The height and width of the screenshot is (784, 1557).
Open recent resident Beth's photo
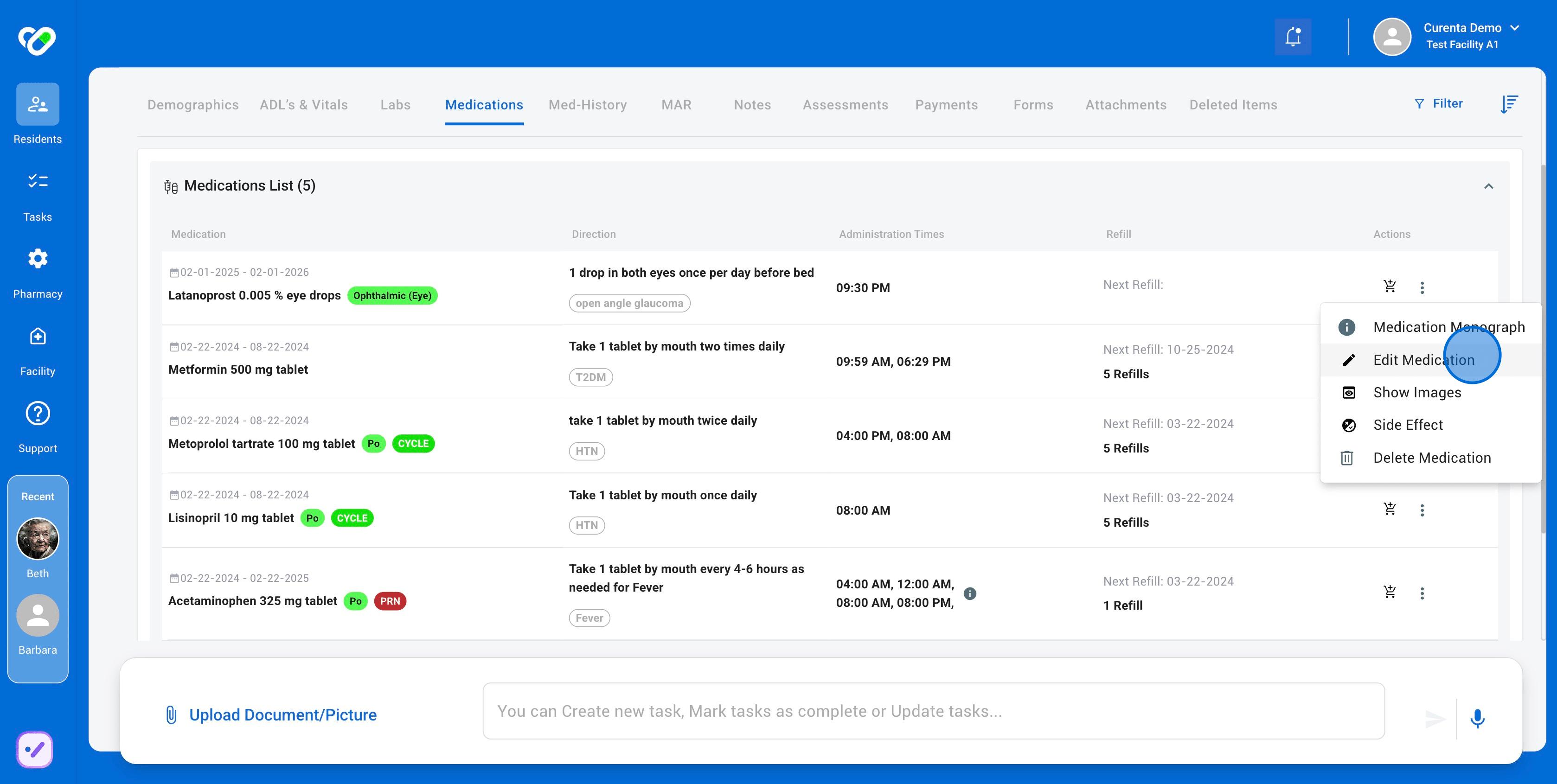click(x=38, y=538)
